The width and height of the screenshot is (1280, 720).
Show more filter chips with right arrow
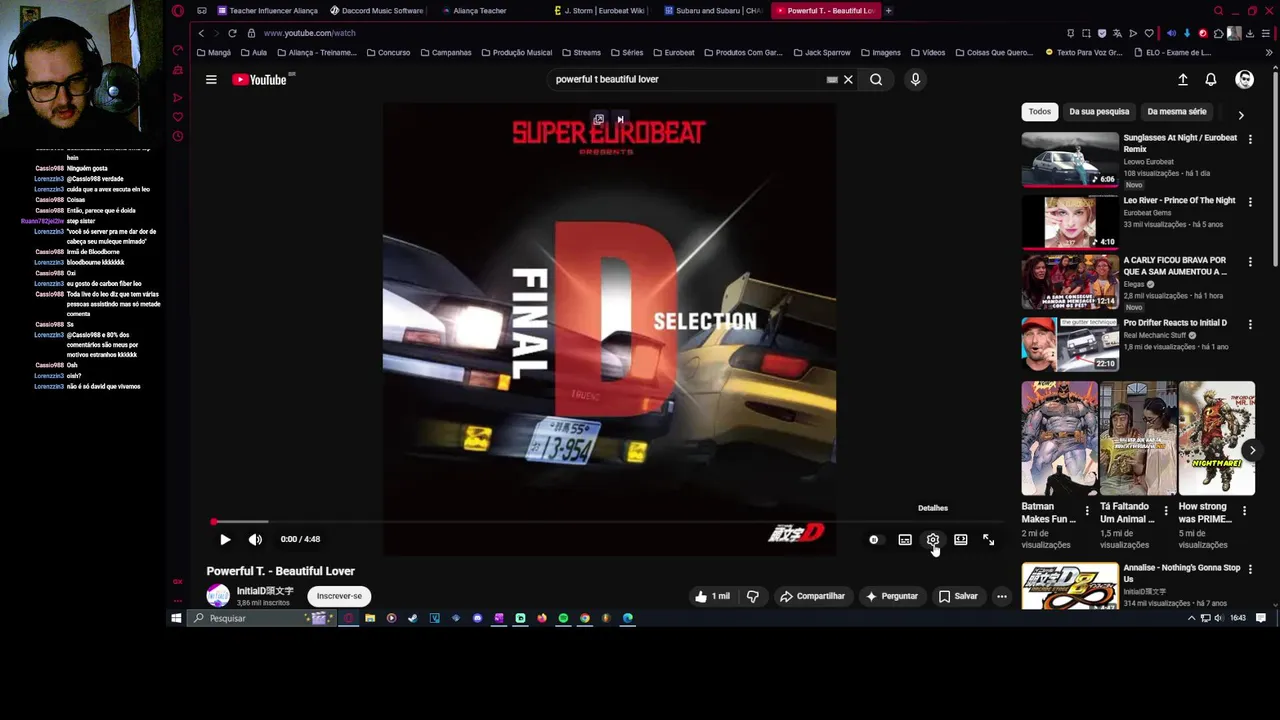1241,115
